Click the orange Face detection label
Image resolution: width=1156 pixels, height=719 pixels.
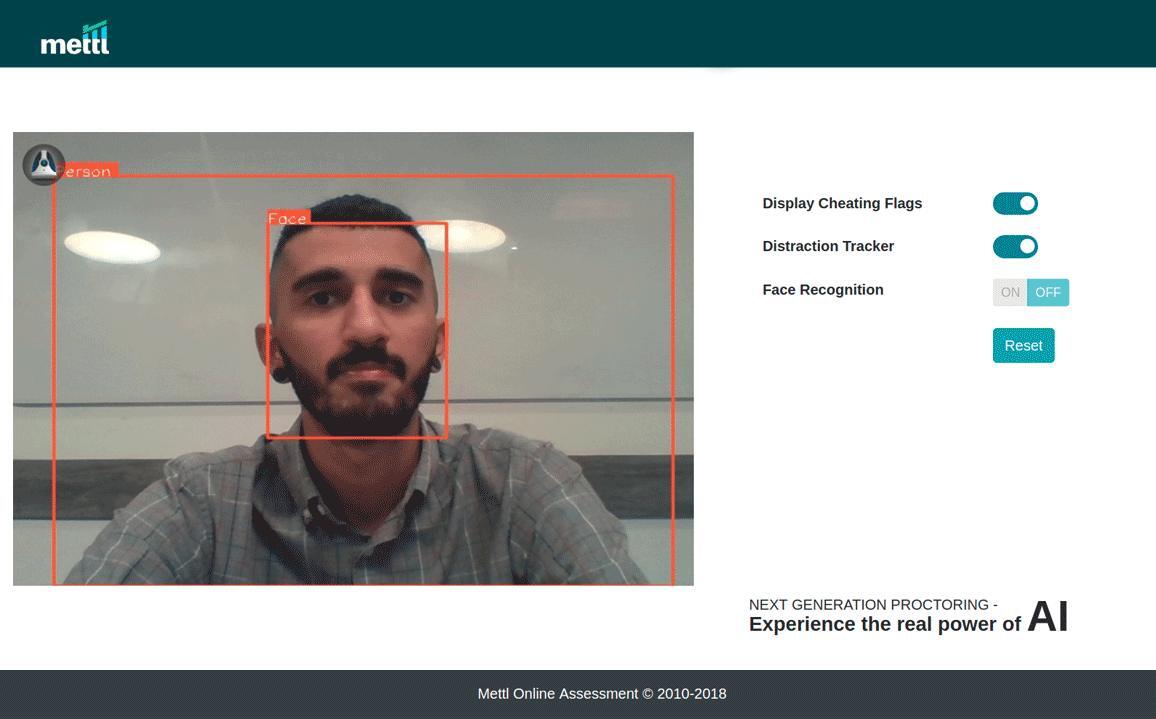point(288,218)
